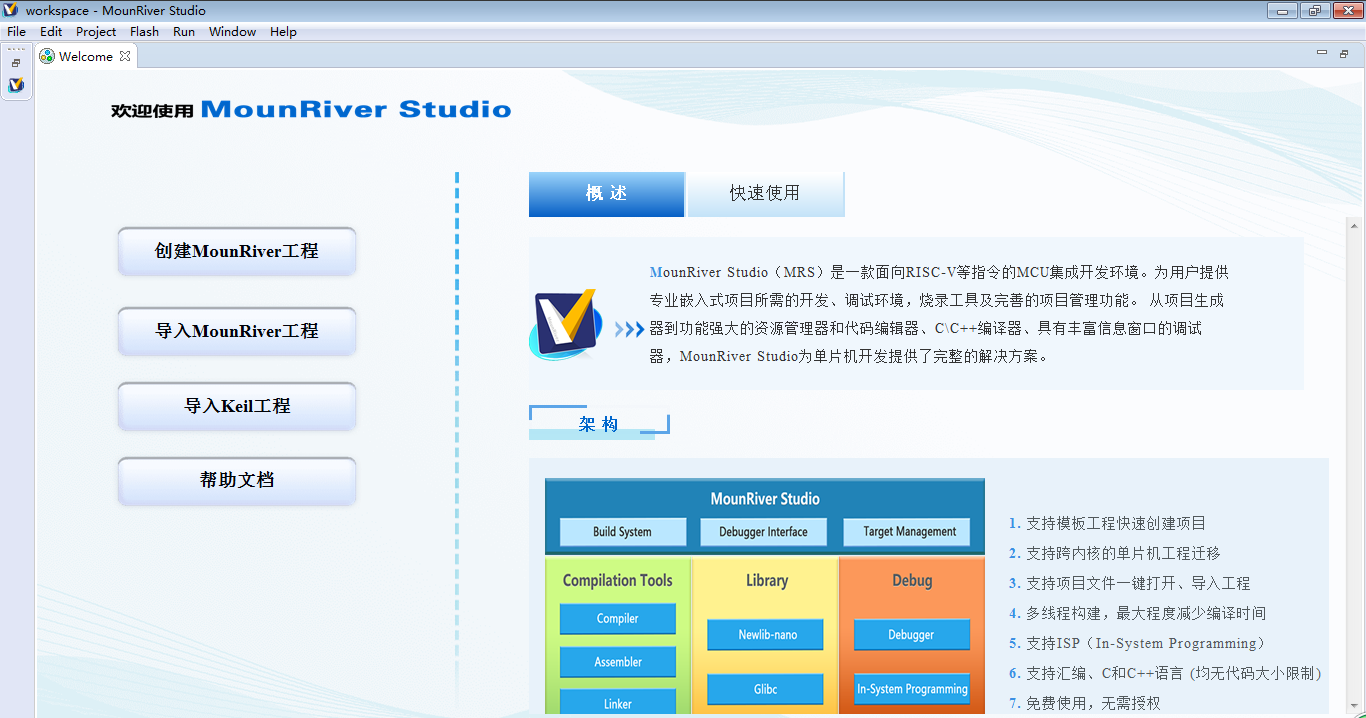
Task: Click 导入Keil工程 button
Action: click(x=237, y=406)
